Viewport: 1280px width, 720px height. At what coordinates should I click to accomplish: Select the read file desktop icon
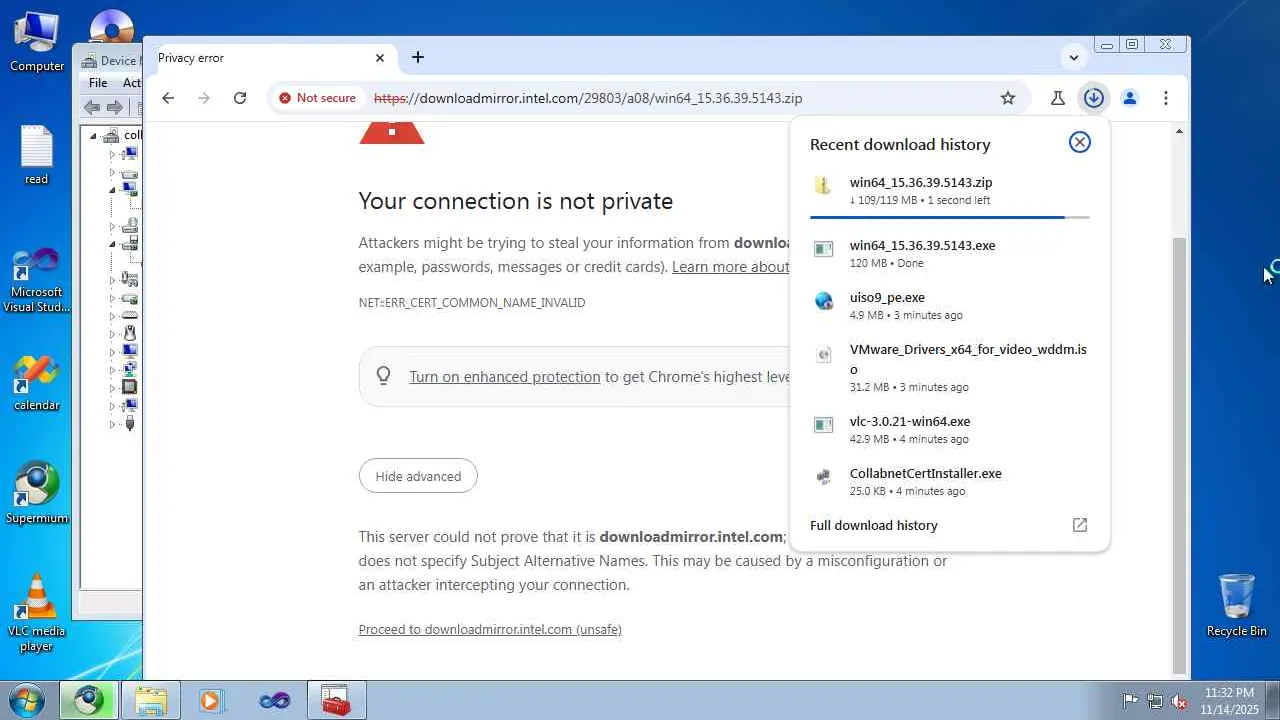pos(37,155)
